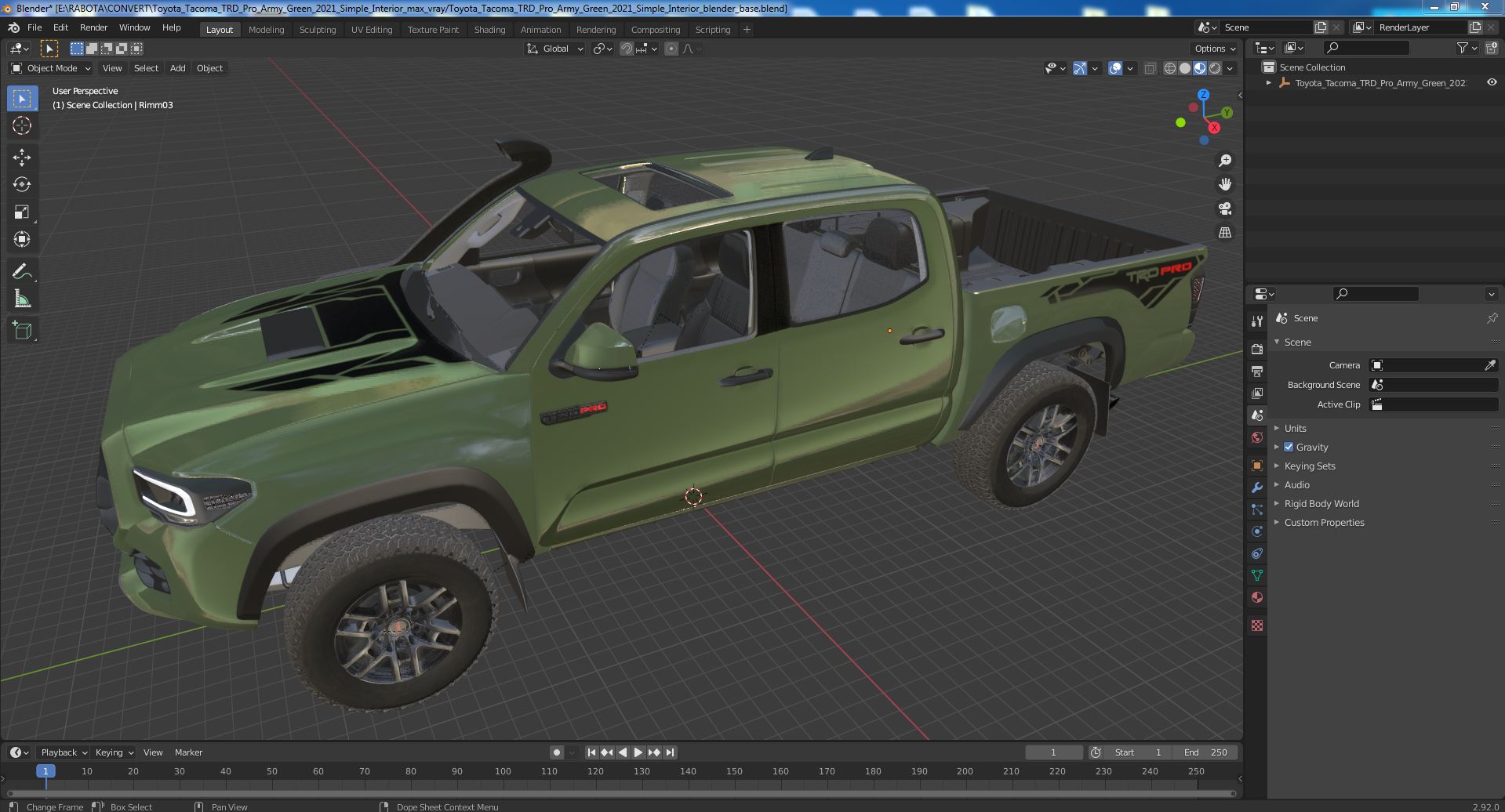Hide the Toyota_Tacoma collection with eye icon
Image resolution: width=1505 pixels, height=812 pixels.
coord(1492,82)
